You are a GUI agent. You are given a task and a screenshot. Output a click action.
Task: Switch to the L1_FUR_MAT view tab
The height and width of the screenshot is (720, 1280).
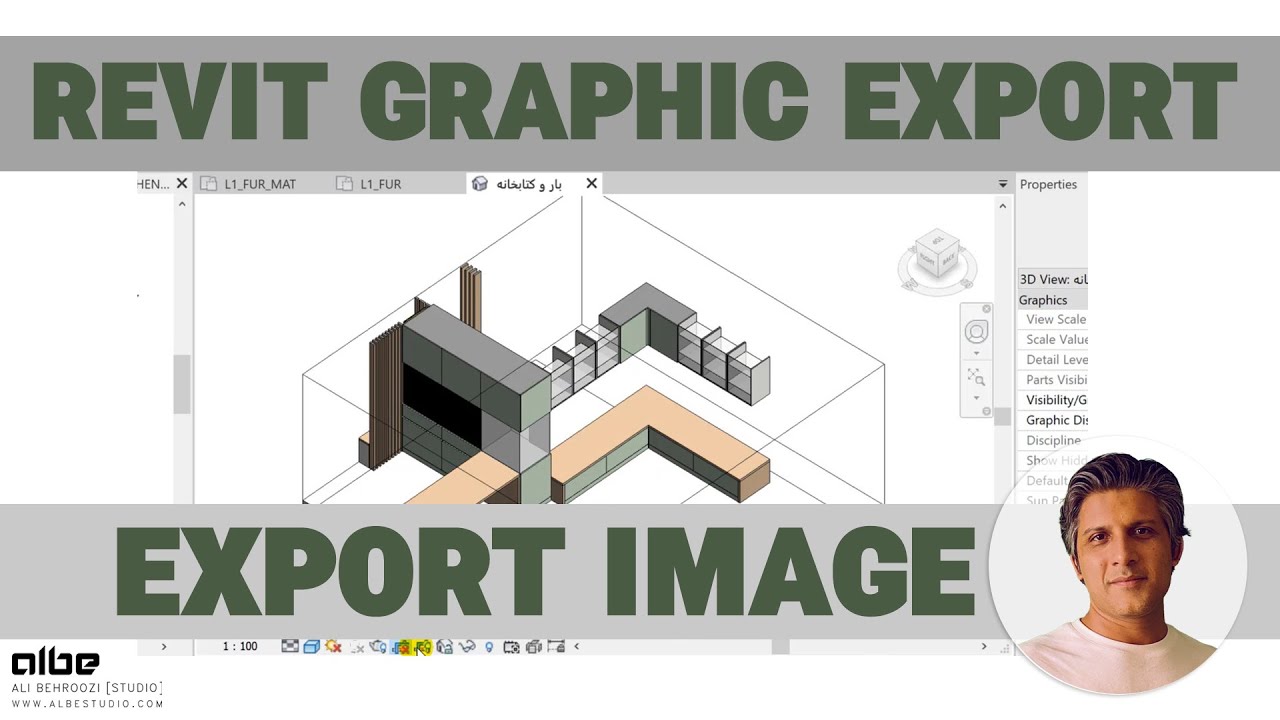tap(260, 184)
